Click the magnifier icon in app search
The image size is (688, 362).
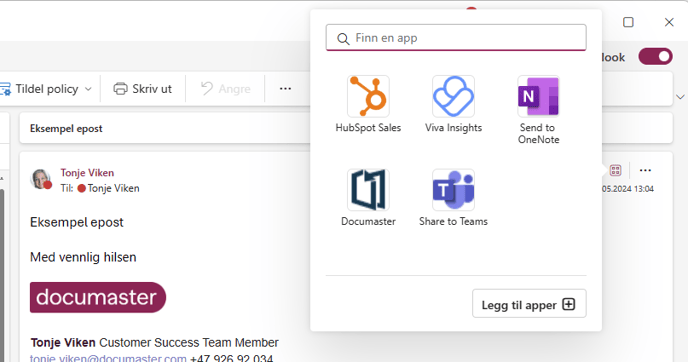coord(343,39)
